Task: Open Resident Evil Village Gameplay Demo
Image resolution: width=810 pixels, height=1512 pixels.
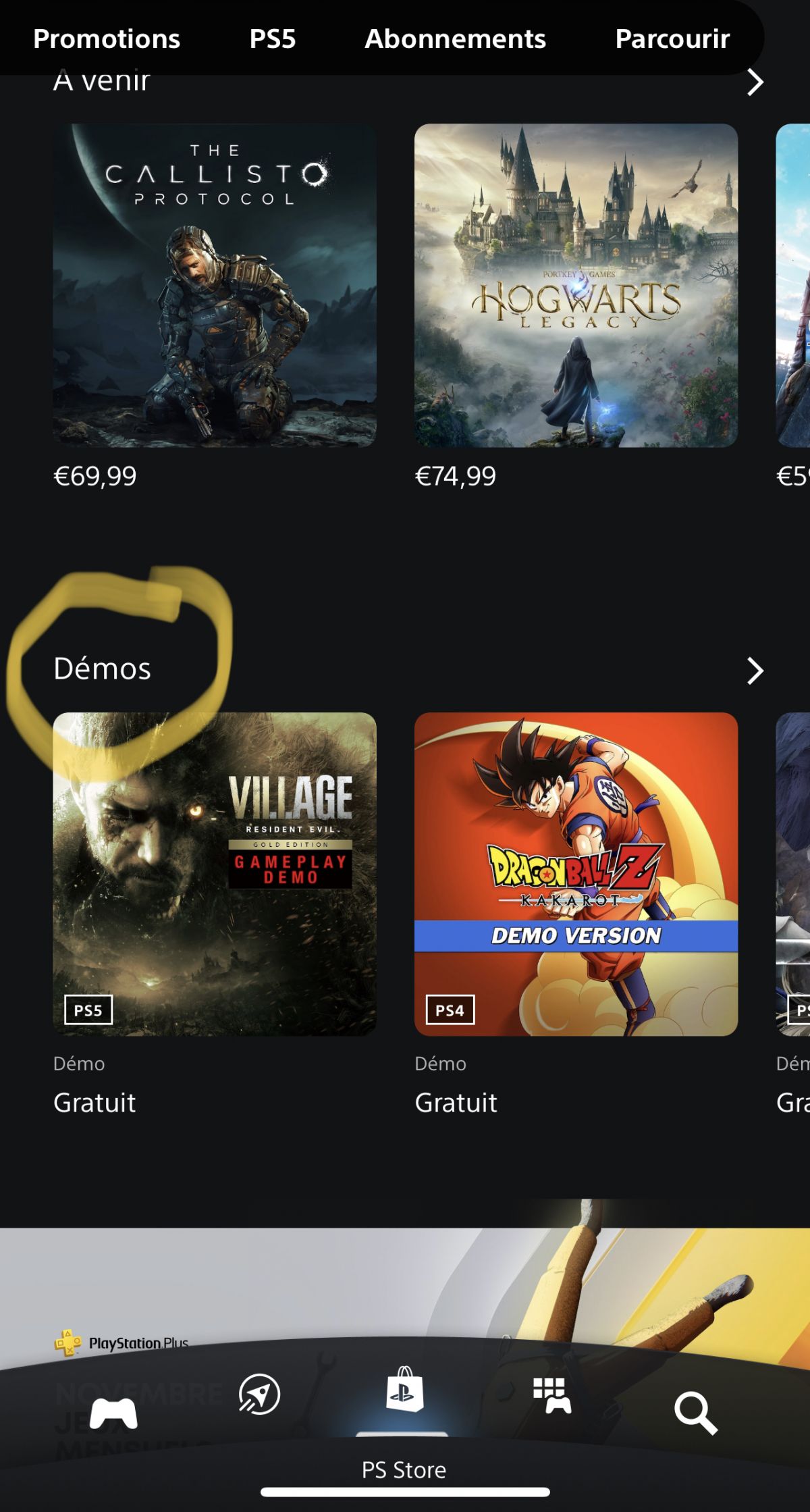Action: 215,874
